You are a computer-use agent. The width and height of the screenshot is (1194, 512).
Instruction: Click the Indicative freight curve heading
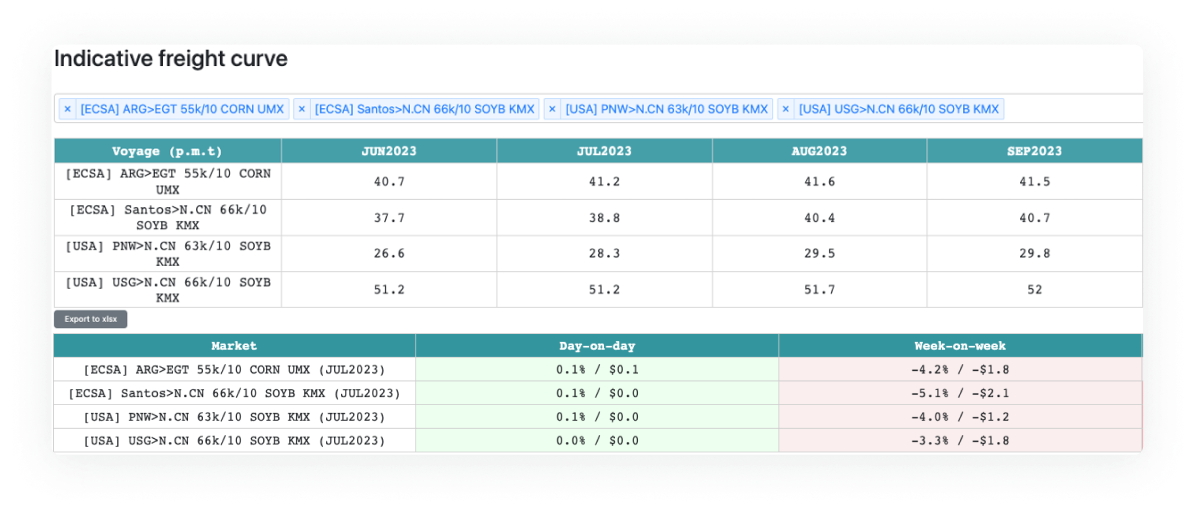tap(171, 59)
